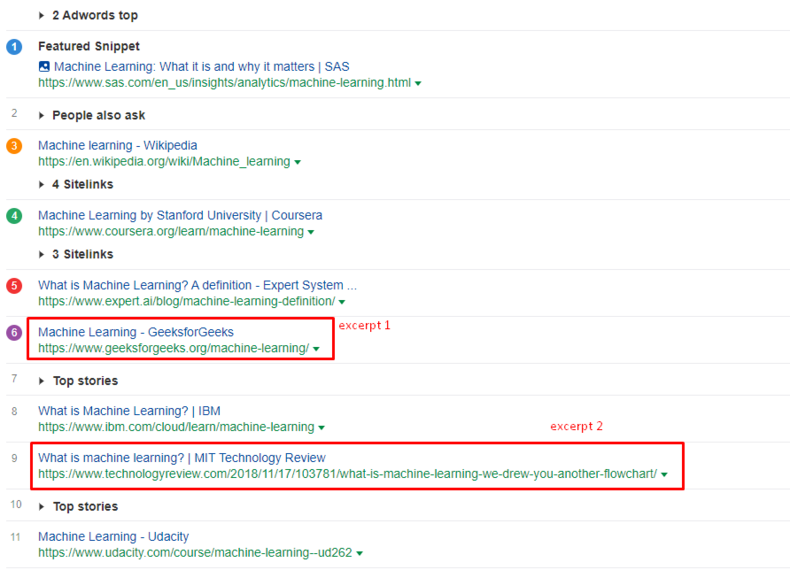This screenshot has height=570, width=790.
Task: Expand the Top stories row numbered 7
Action: pyautogui.click(x=41, y=381)
